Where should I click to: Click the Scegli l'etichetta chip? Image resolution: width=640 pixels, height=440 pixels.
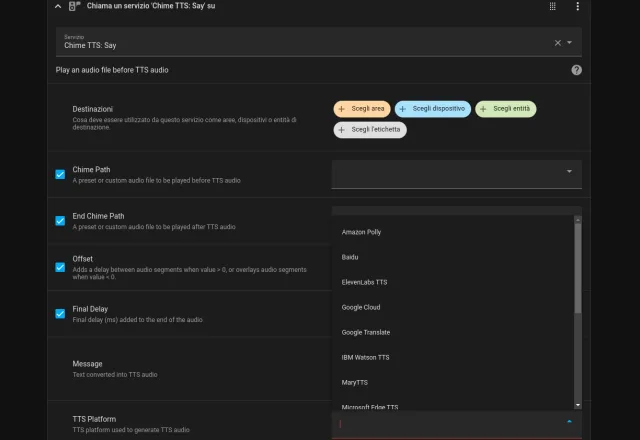(x=370, y=130)
